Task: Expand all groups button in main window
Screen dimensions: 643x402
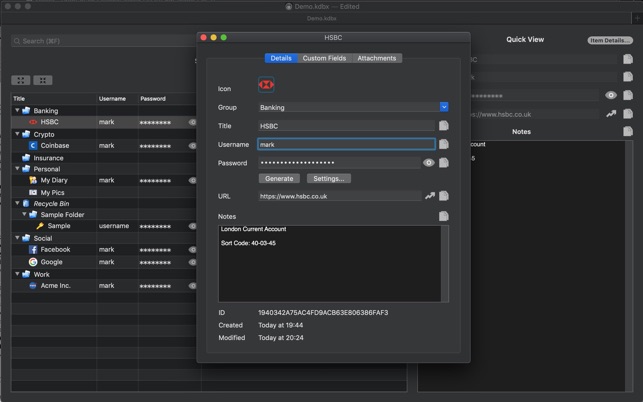Action: (x=21, y=80)
